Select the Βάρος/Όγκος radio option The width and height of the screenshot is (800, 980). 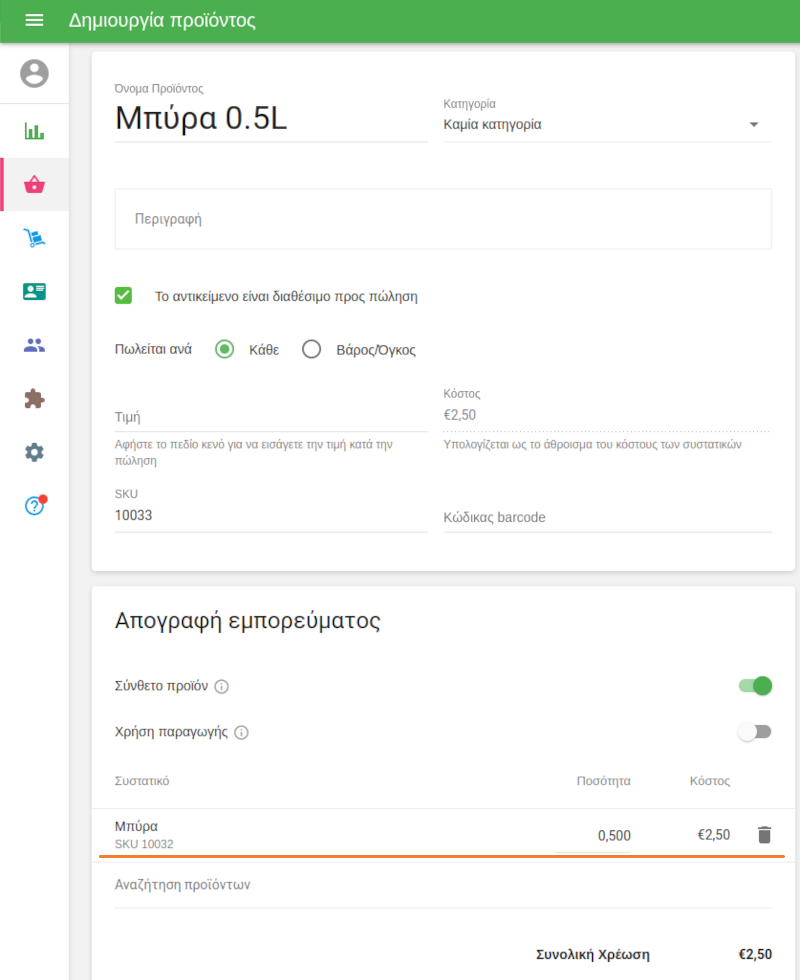311,349
